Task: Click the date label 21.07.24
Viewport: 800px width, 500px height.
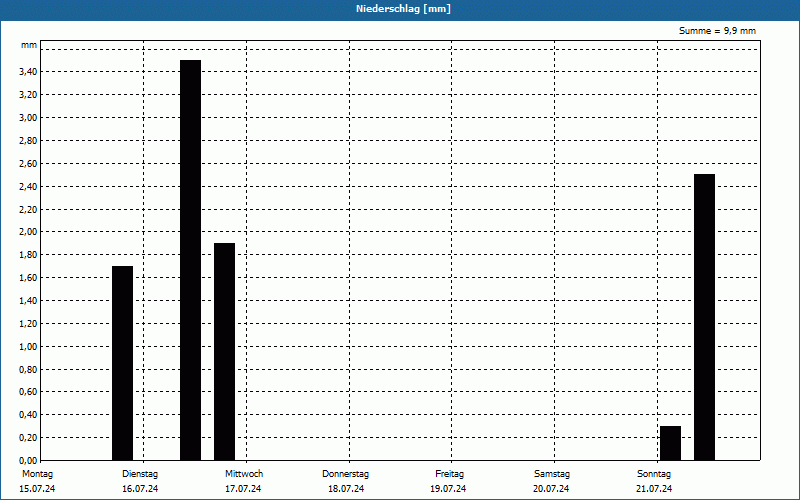Action: [654, 489]
